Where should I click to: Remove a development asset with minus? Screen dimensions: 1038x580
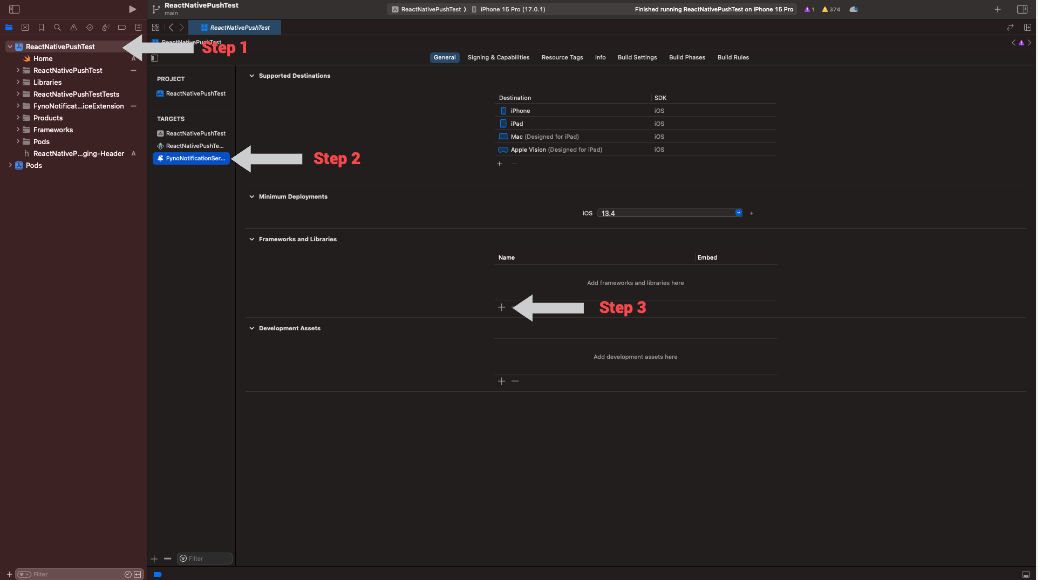point(515,381)
